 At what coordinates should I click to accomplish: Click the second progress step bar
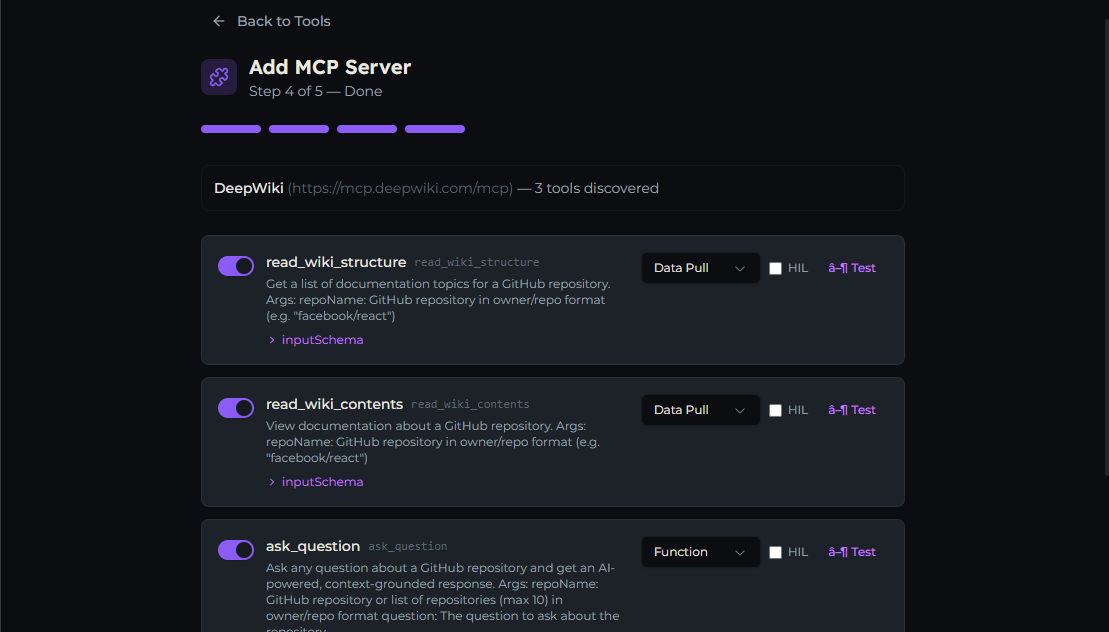tap(298, 129)
